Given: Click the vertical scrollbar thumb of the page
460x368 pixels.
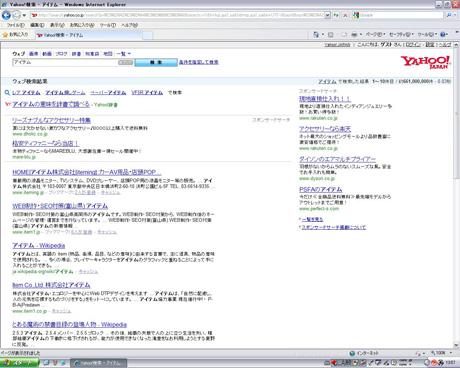Looking at the screenshot, I should click(456, 113).
